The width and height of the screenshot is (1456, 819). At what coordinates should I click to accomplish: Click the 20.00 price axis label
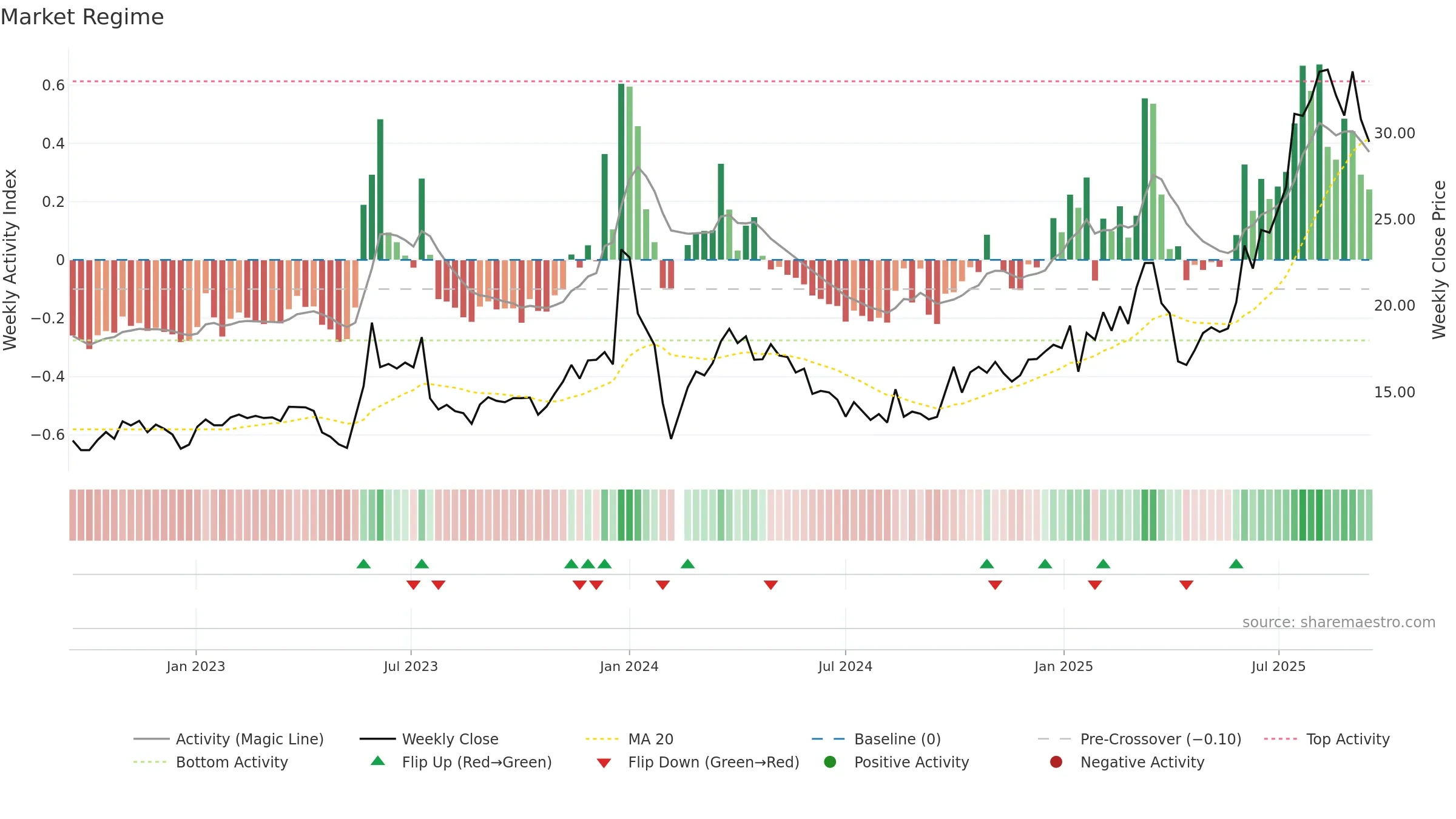[1395, 305]
